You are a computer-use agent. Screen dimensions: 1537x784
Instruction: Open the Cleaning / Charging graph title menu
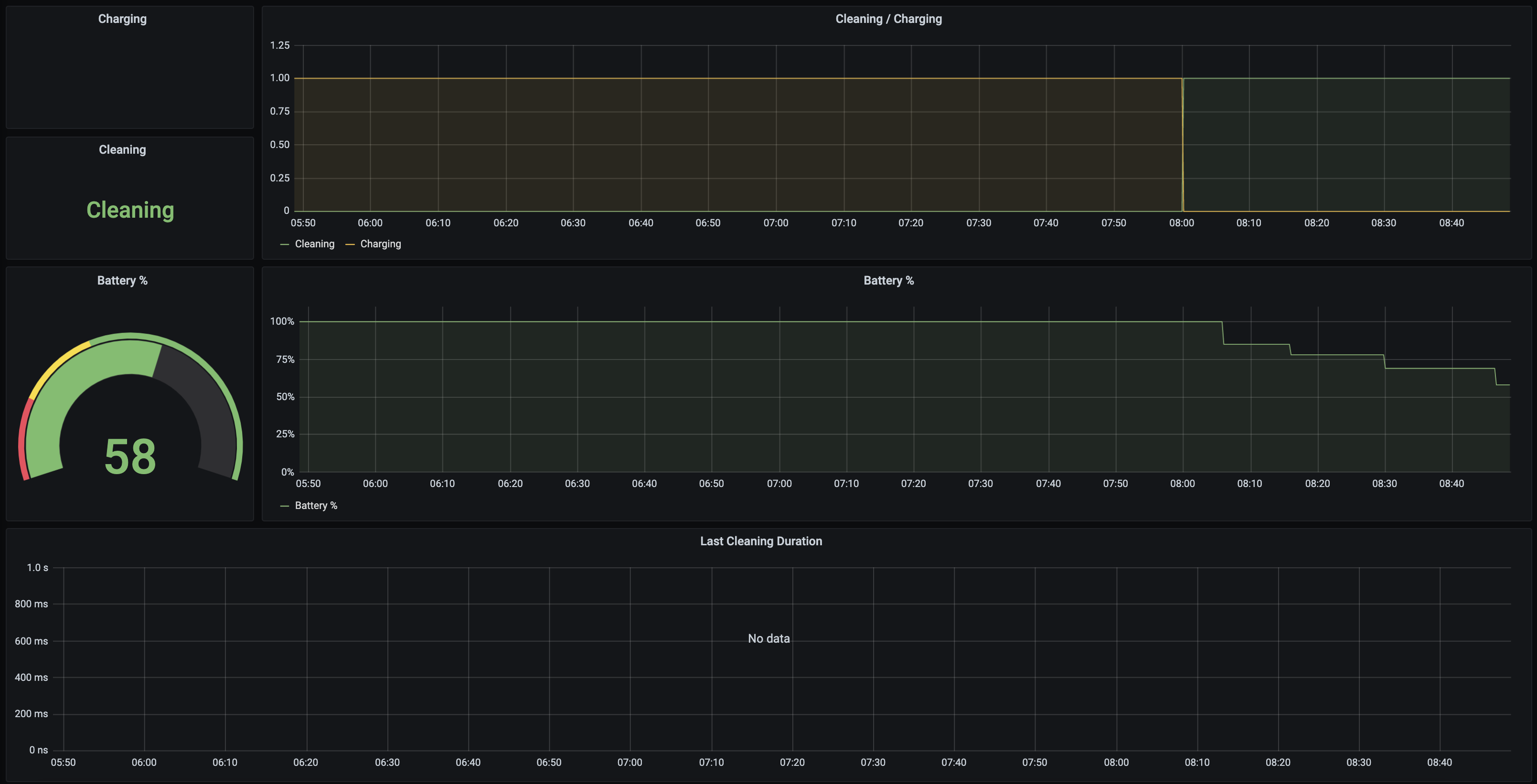coord(888,19)
